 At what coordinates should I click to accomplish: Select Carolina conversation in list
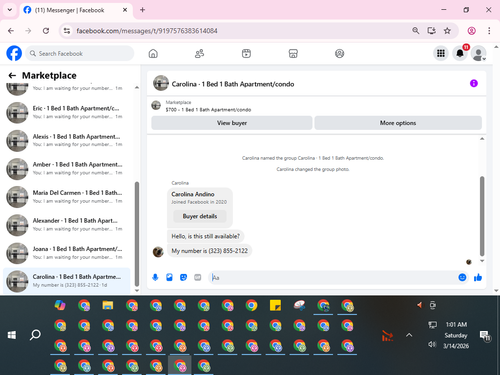tap(67, 281)
